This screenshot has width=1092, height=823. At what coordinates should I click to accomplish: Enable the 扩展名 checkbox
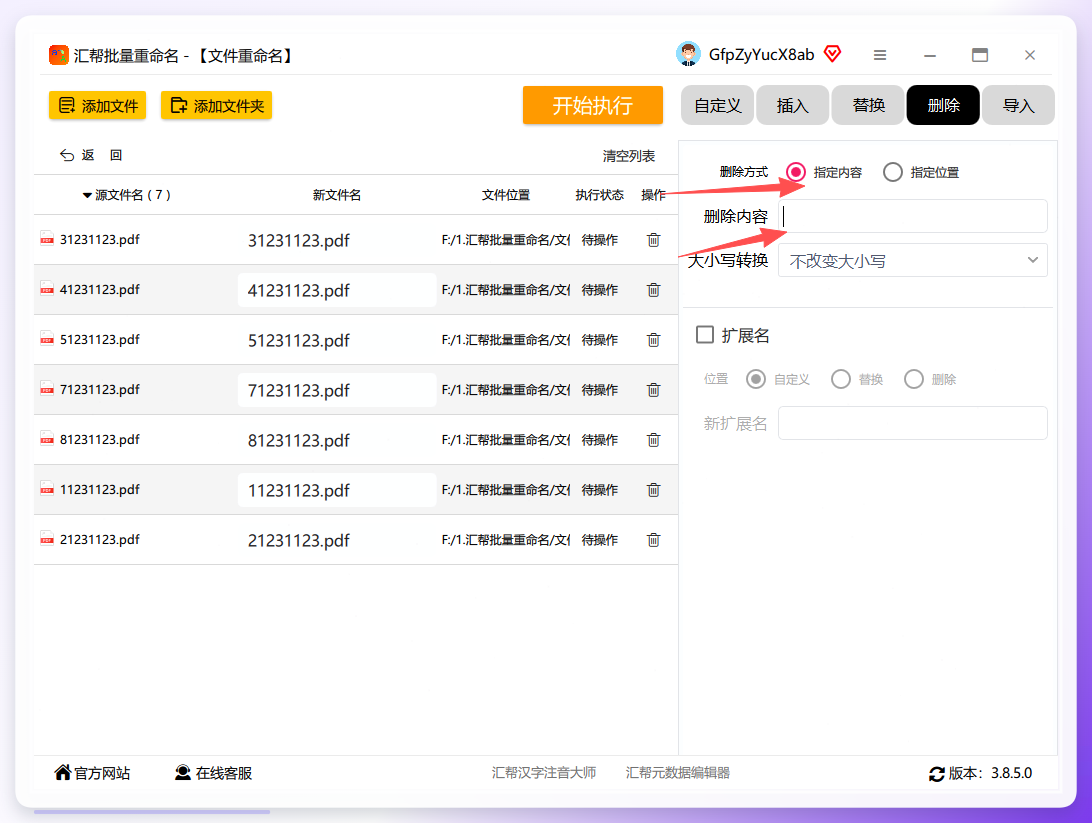pyautogui.click(x=705, y=335)
